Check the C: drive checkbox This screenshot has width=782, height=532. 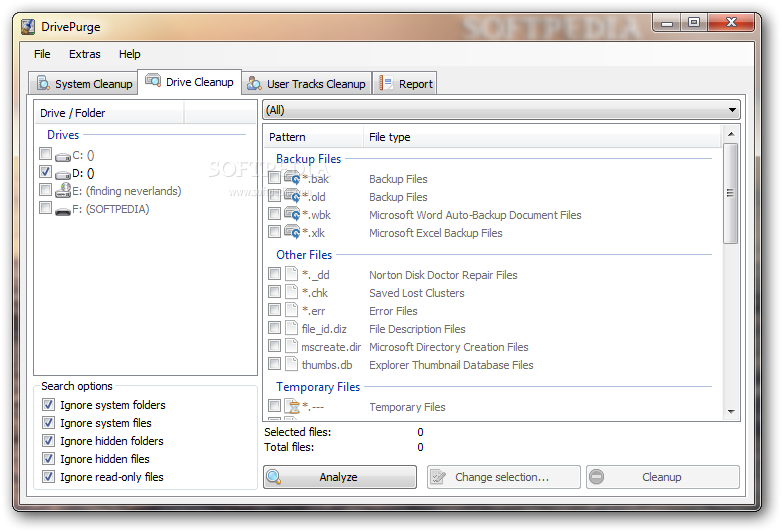45,154
